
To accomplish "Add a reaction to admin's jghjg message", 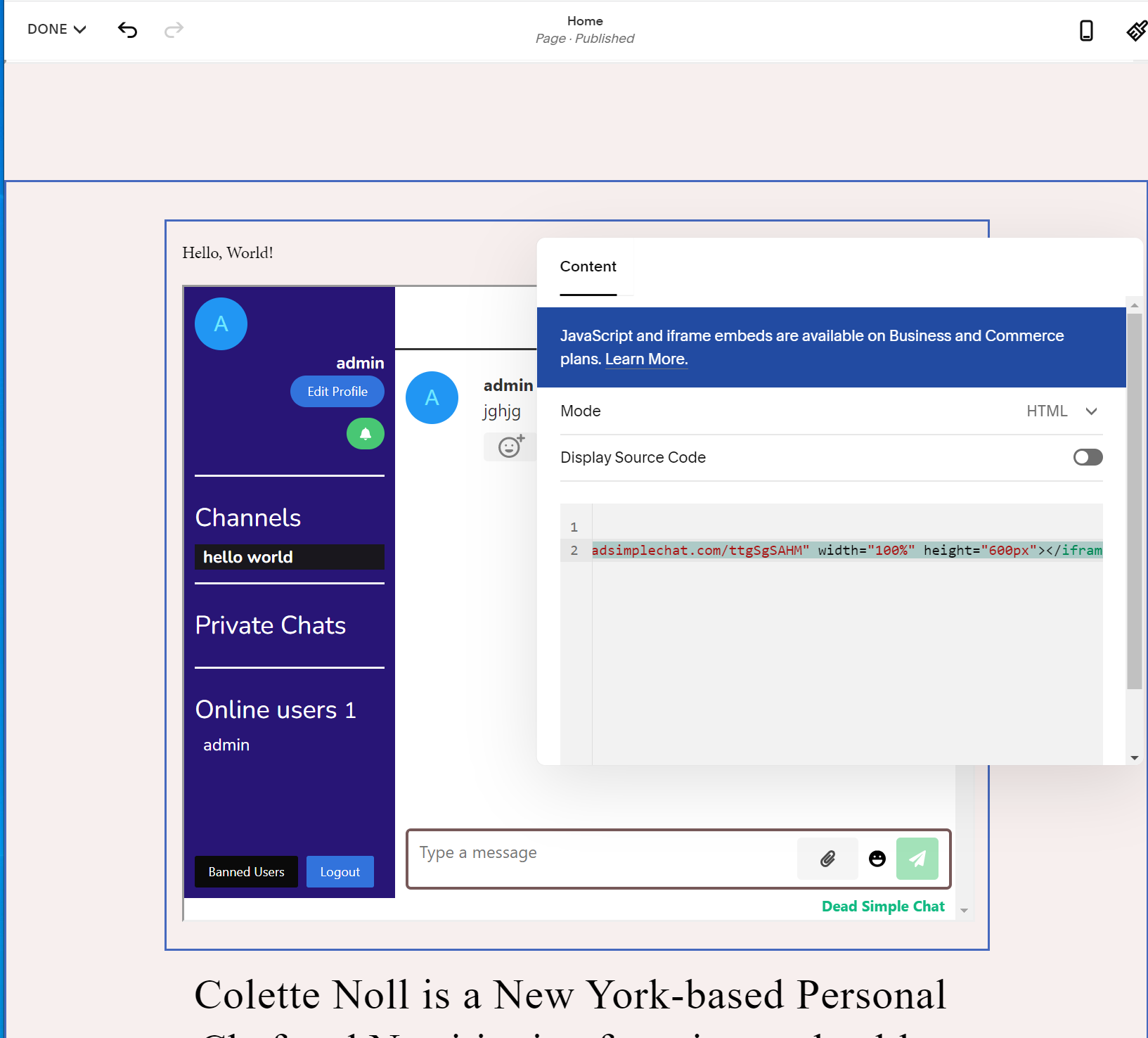I will click(x=509, y=447).
